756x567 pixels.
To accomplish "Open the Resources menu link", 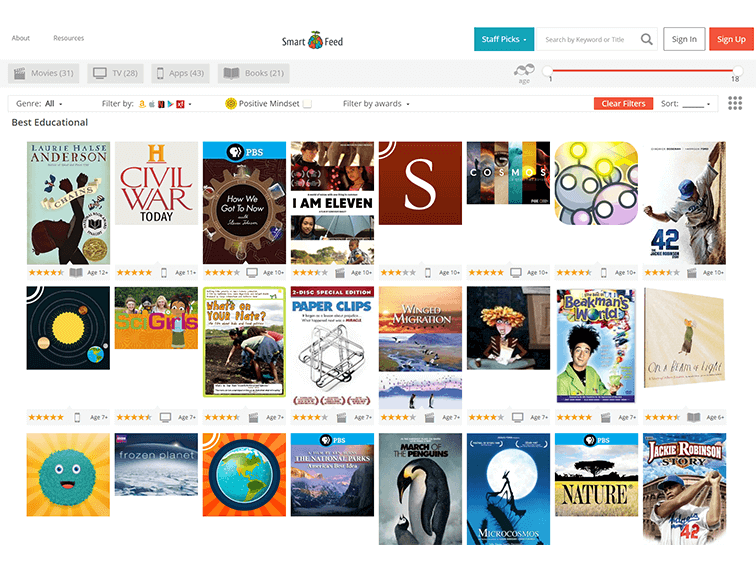I will [68, 38].
